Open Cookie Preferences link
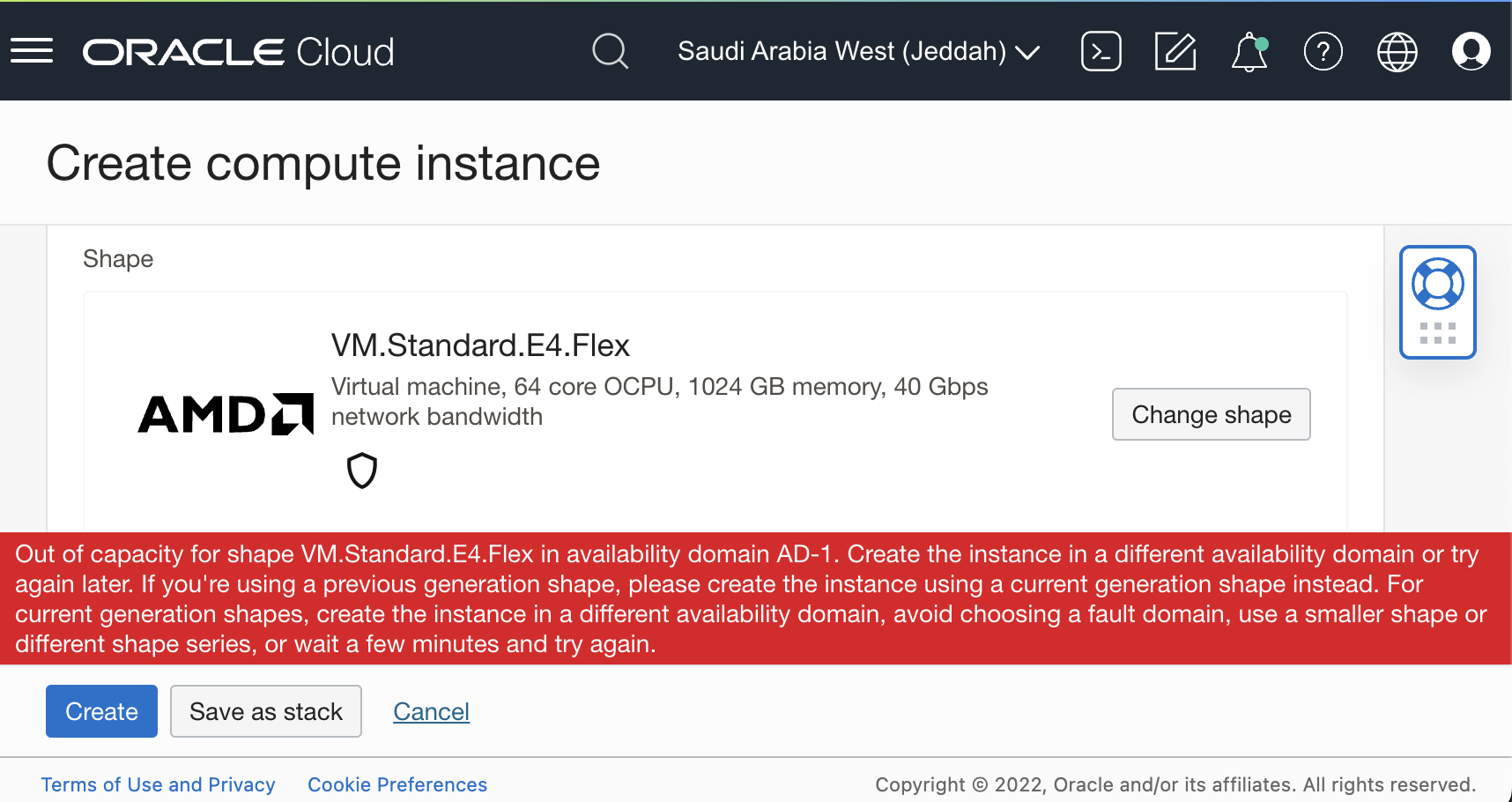 coord(397,784)
